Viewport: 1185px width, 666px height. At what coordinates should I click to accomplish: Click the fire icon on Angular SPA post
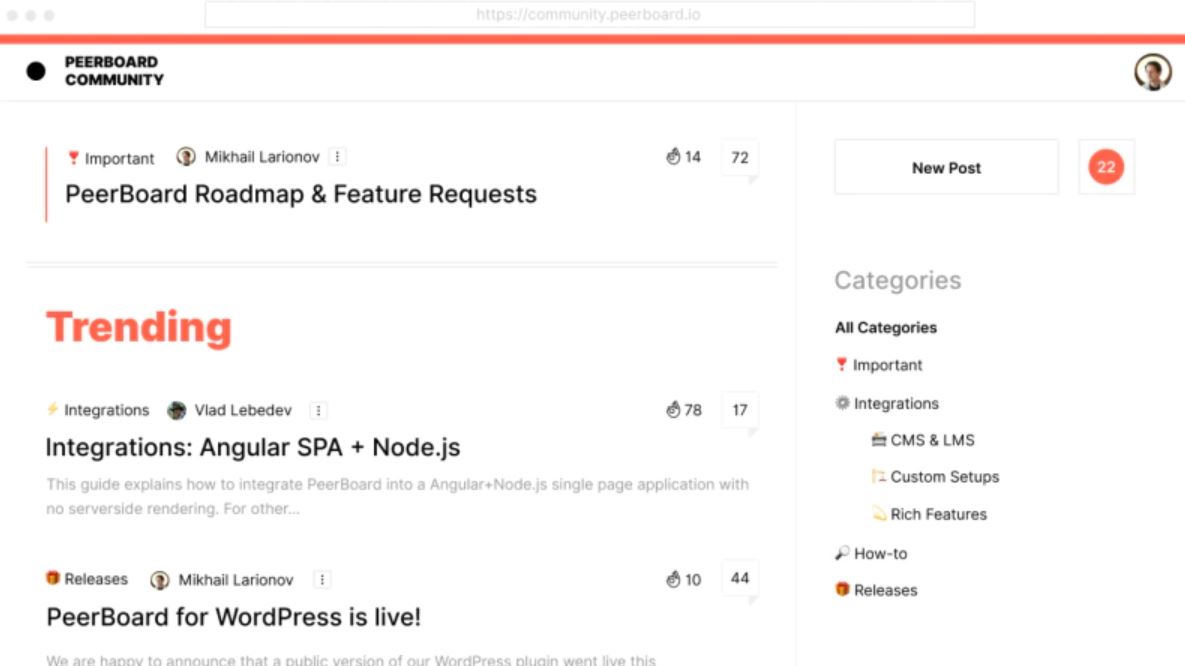pos(673,410)
